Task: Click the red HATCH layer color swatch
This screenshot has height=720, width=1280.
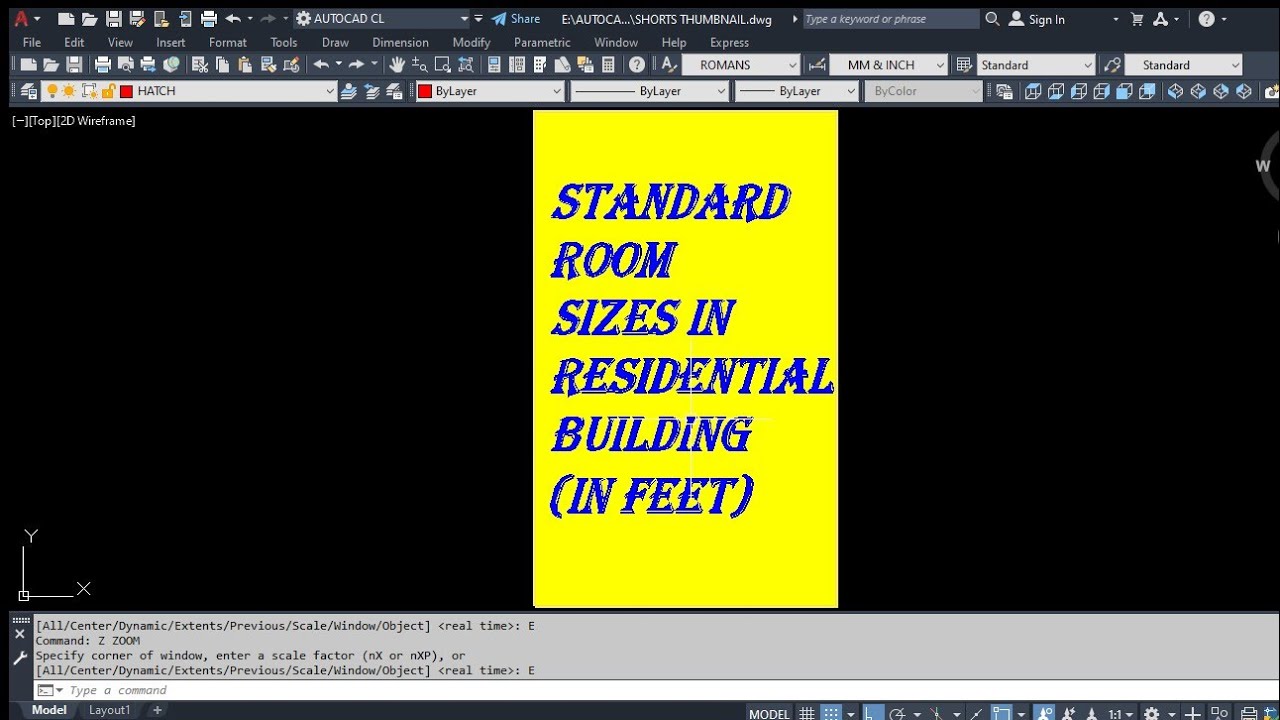Action: point(126,91)
